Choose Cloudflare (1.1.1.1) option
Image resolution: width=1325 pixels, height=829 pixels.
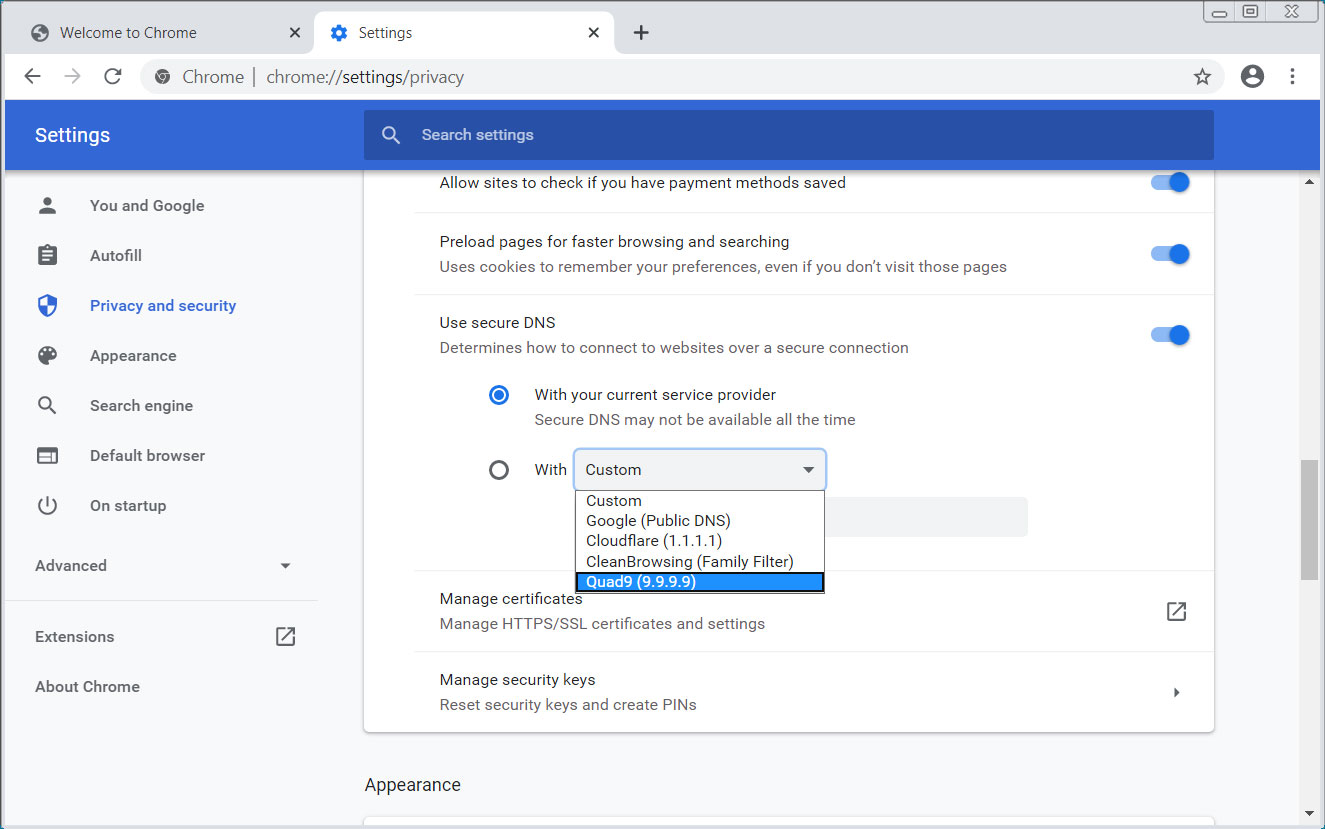[700, 541]
